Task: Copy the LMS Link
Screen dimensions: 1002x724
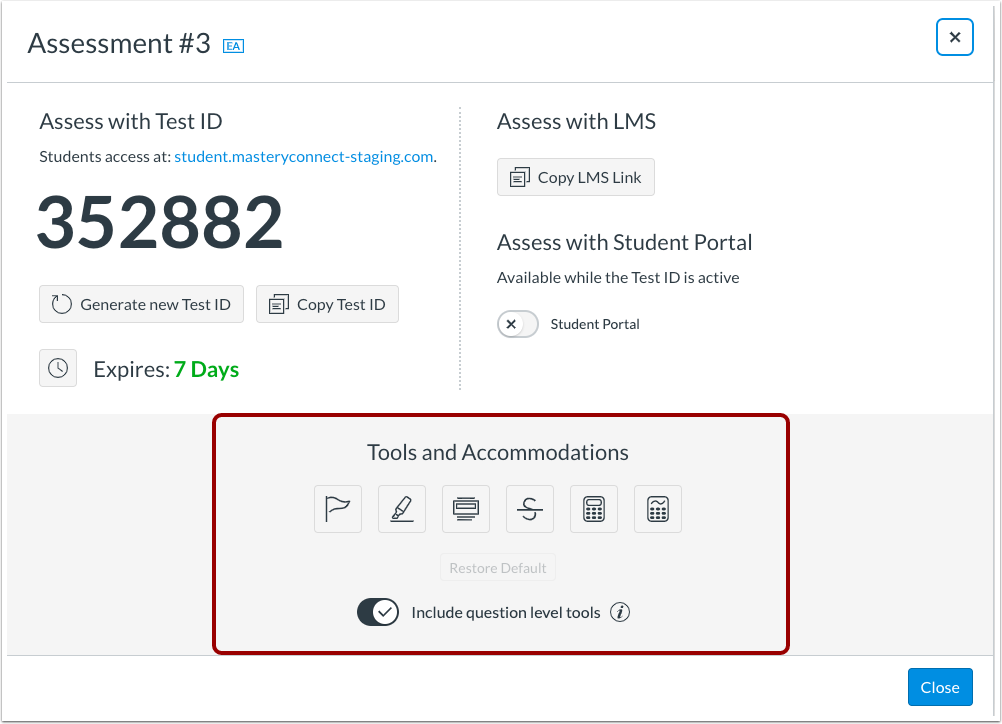Action: click(x=576, y=177)
